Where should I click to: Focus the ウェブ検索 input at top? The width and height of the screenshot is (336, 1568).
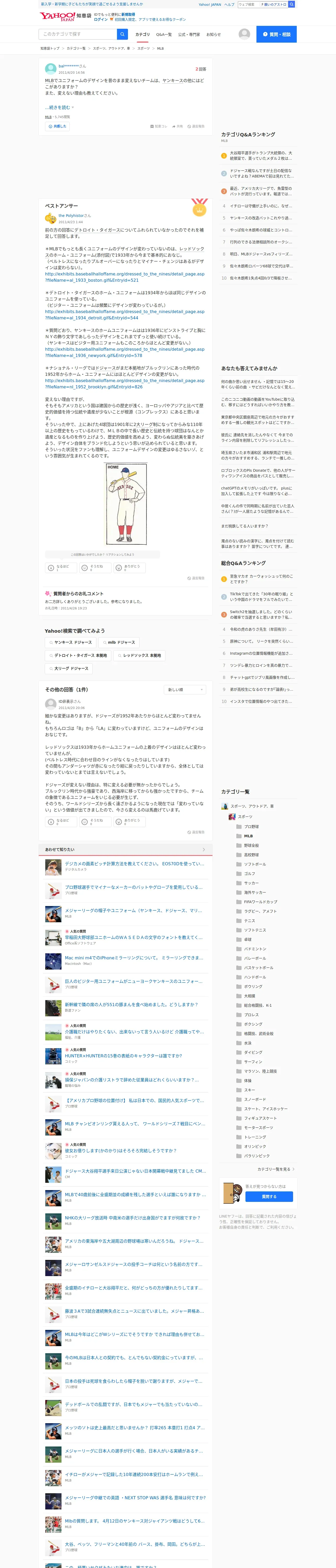pos(249,4)
